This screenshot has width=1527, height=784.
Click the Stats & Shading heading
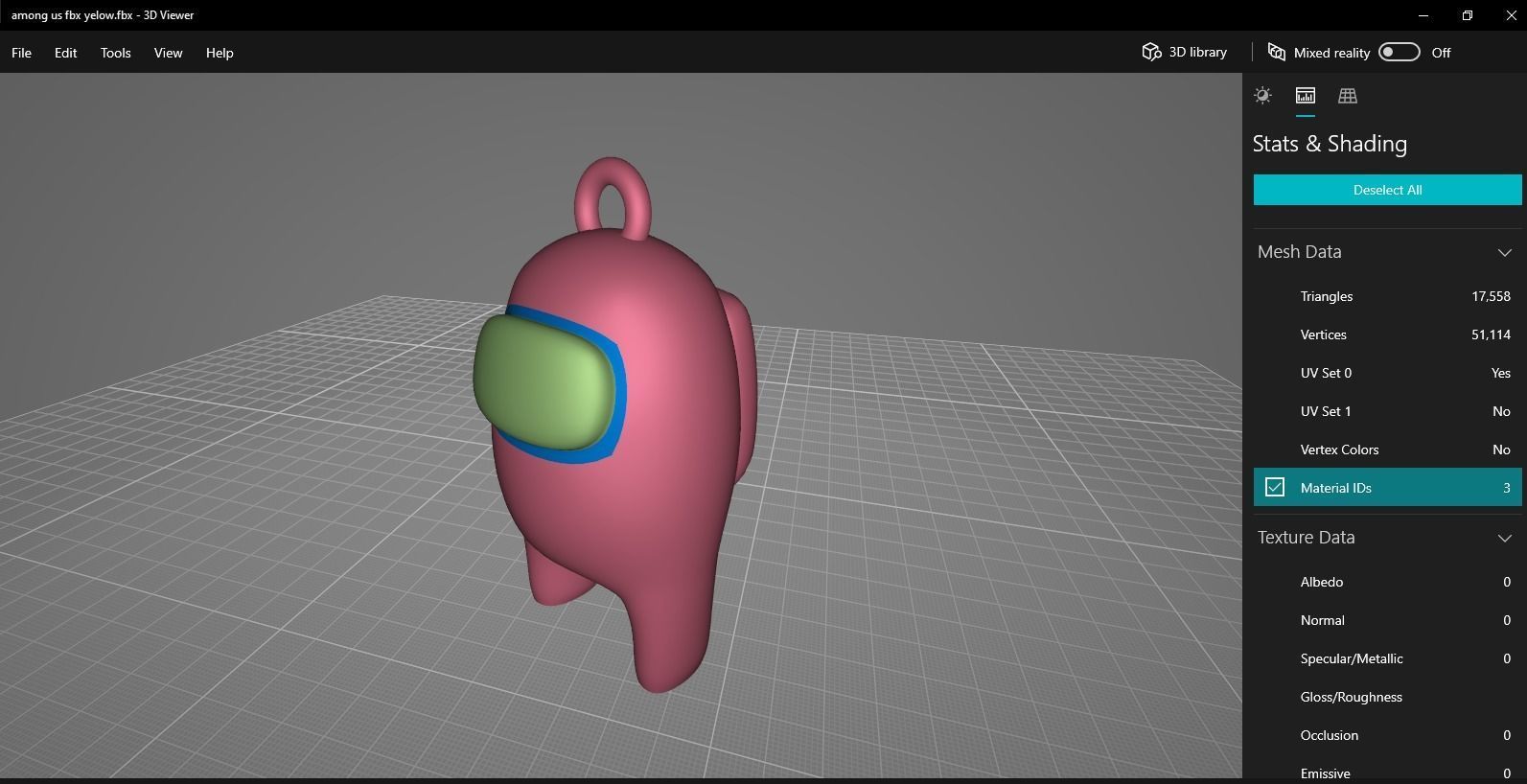pos(1330,144)
